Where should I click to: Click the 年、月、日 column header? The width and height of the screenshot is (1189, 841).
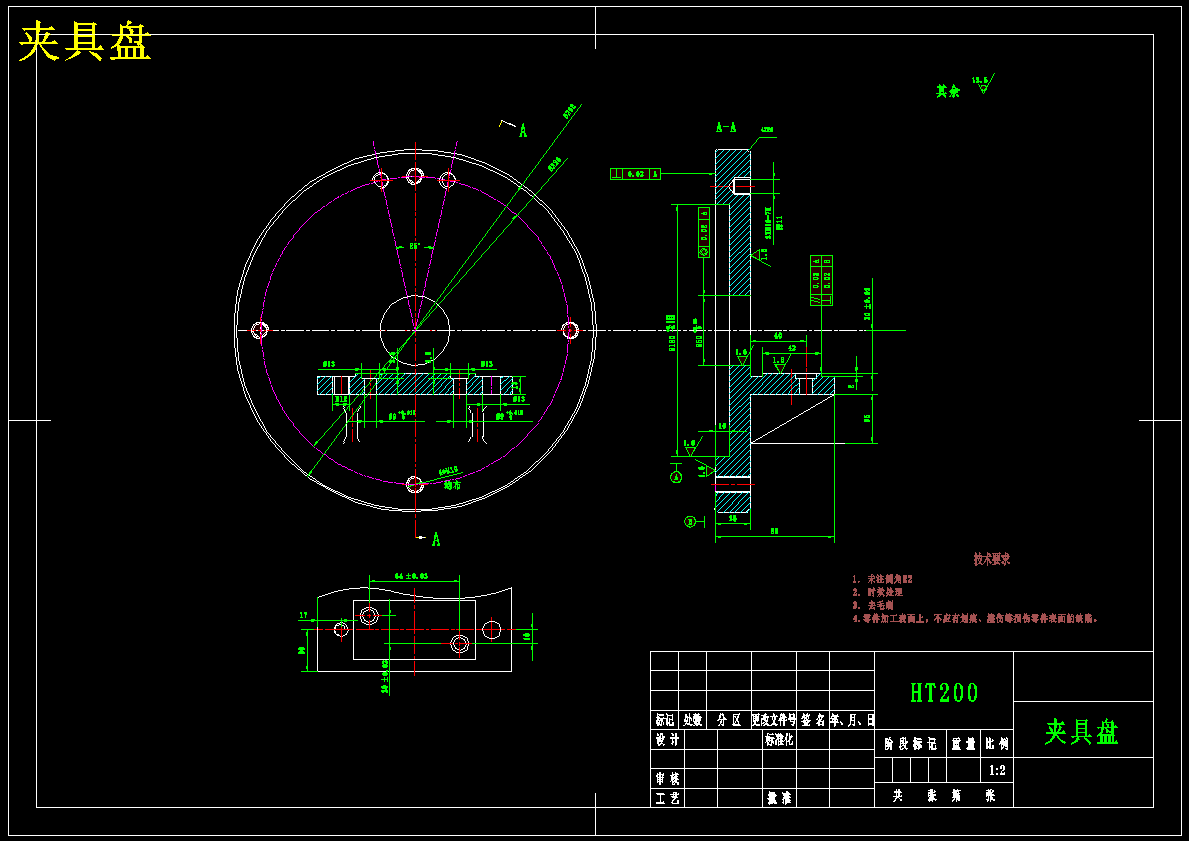(x=852, y=720)
